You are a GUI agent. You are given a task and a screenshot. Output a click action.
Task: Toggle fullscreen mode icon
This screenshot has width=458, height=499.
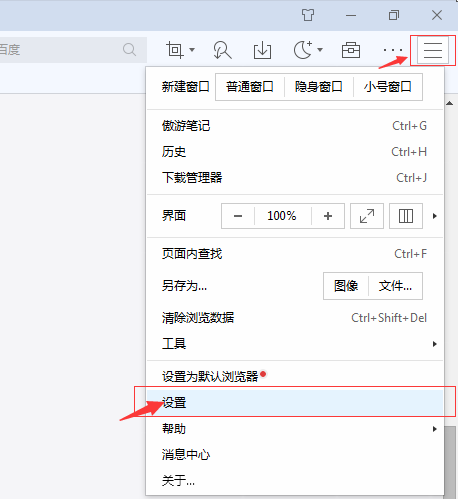(x=367, y=216)
